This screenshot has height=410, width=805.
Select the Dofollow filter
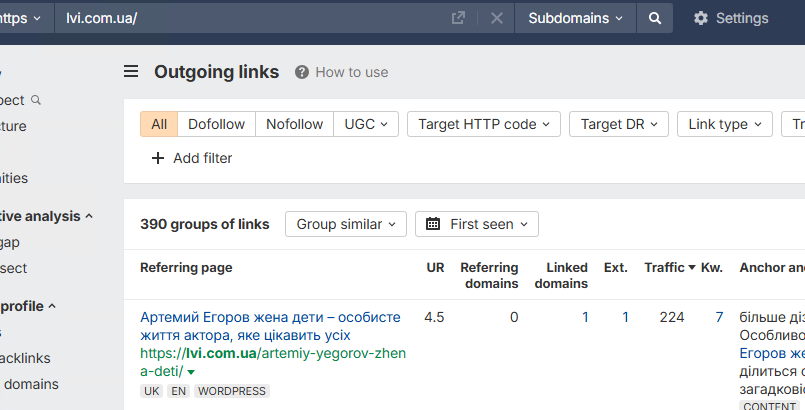pyautogui.click(x=216, y=124)
